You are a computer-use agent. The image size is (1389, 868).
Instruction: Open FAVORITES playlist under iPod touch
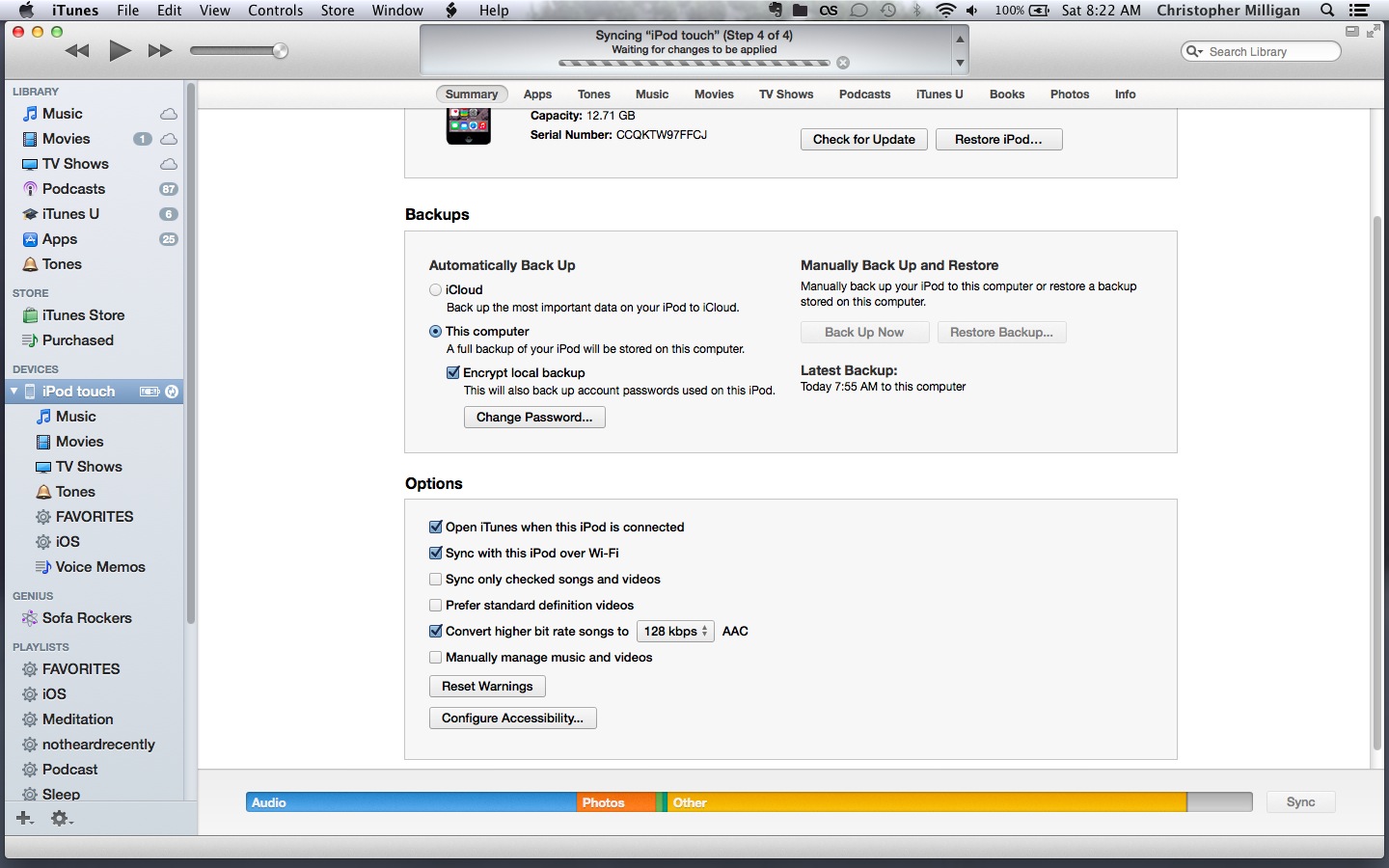94,517
